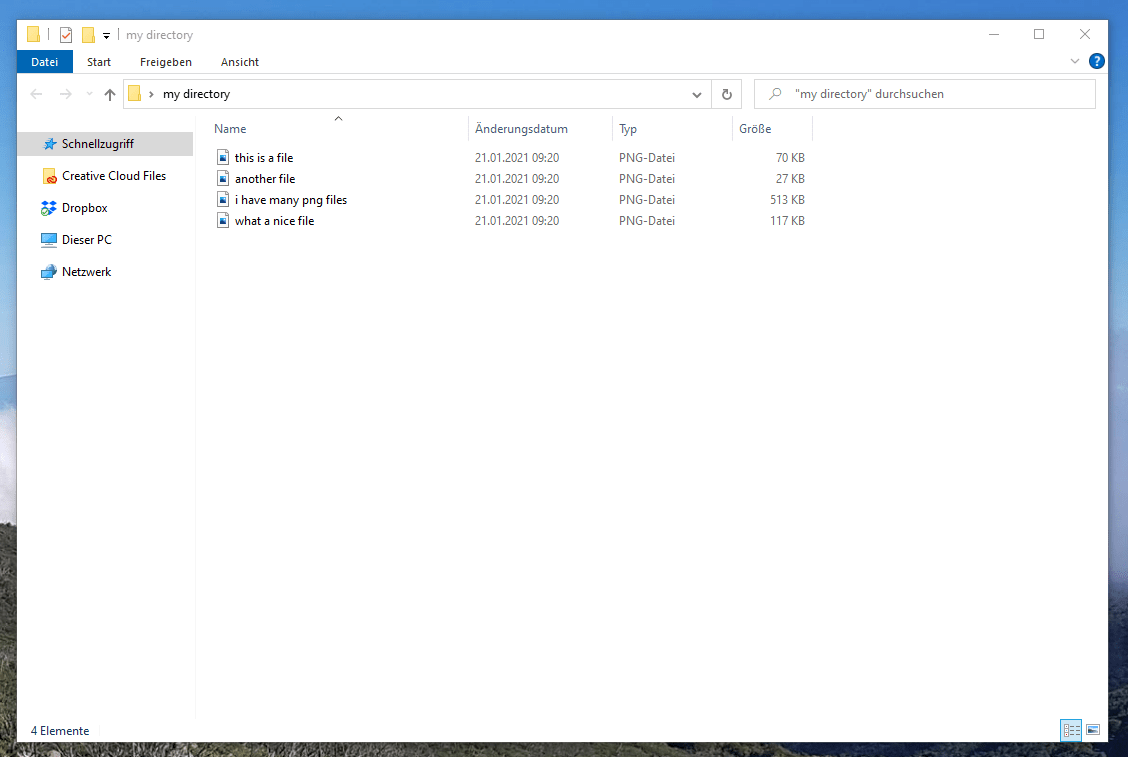The height and width of the screenshot is (757, 1128).
Task: Open the Windows Explorer help icon
Action: 1096,61
